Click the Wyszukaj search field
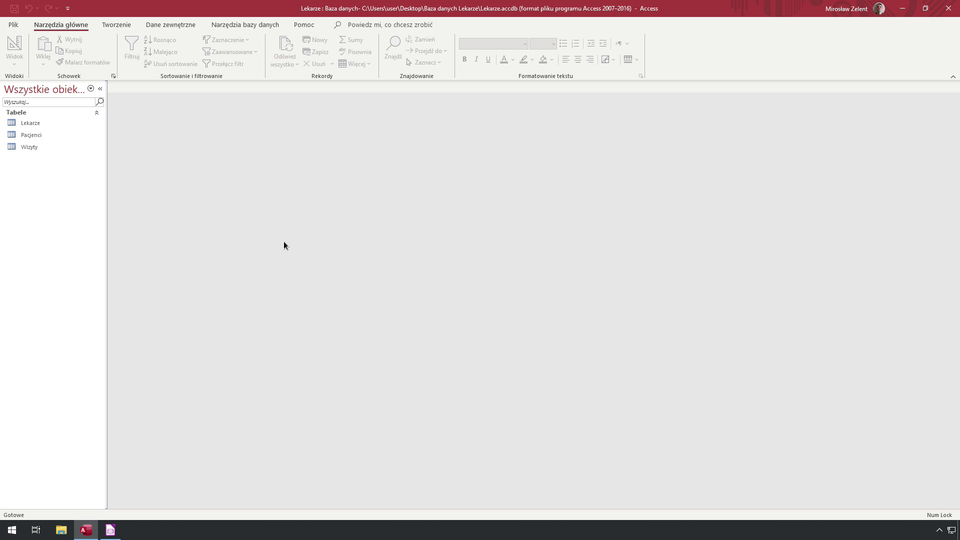 click(x=48, y=102)
